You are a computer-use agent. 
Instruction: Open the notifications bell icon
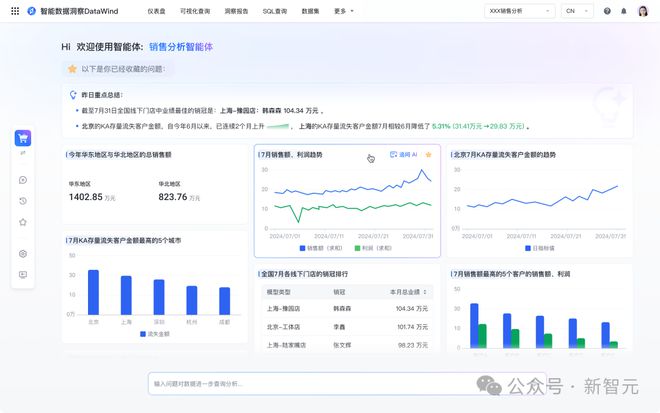(624, 11)
